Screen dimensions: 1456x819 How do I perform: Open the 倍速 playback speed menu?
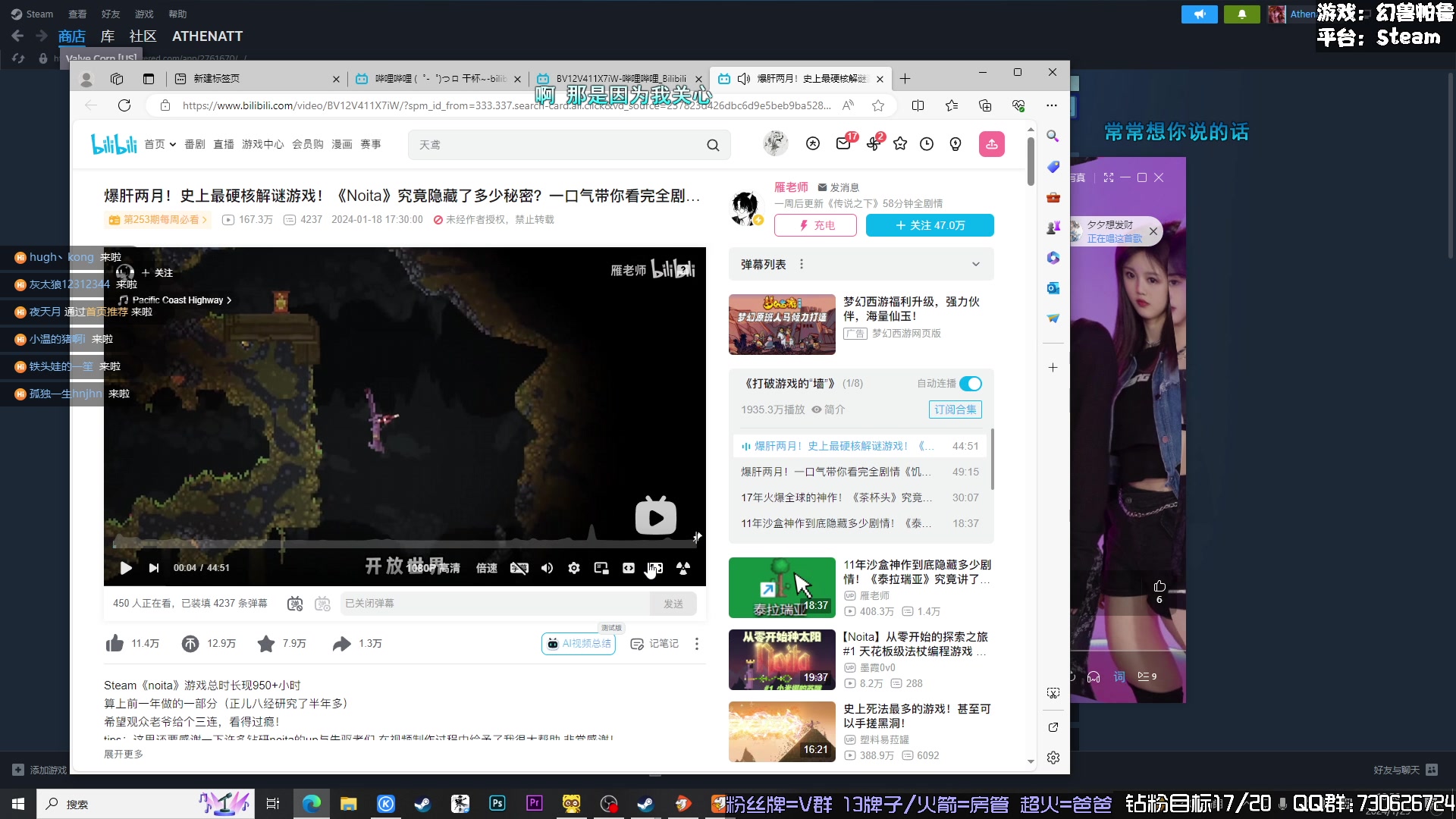click(x=486, y=568)
